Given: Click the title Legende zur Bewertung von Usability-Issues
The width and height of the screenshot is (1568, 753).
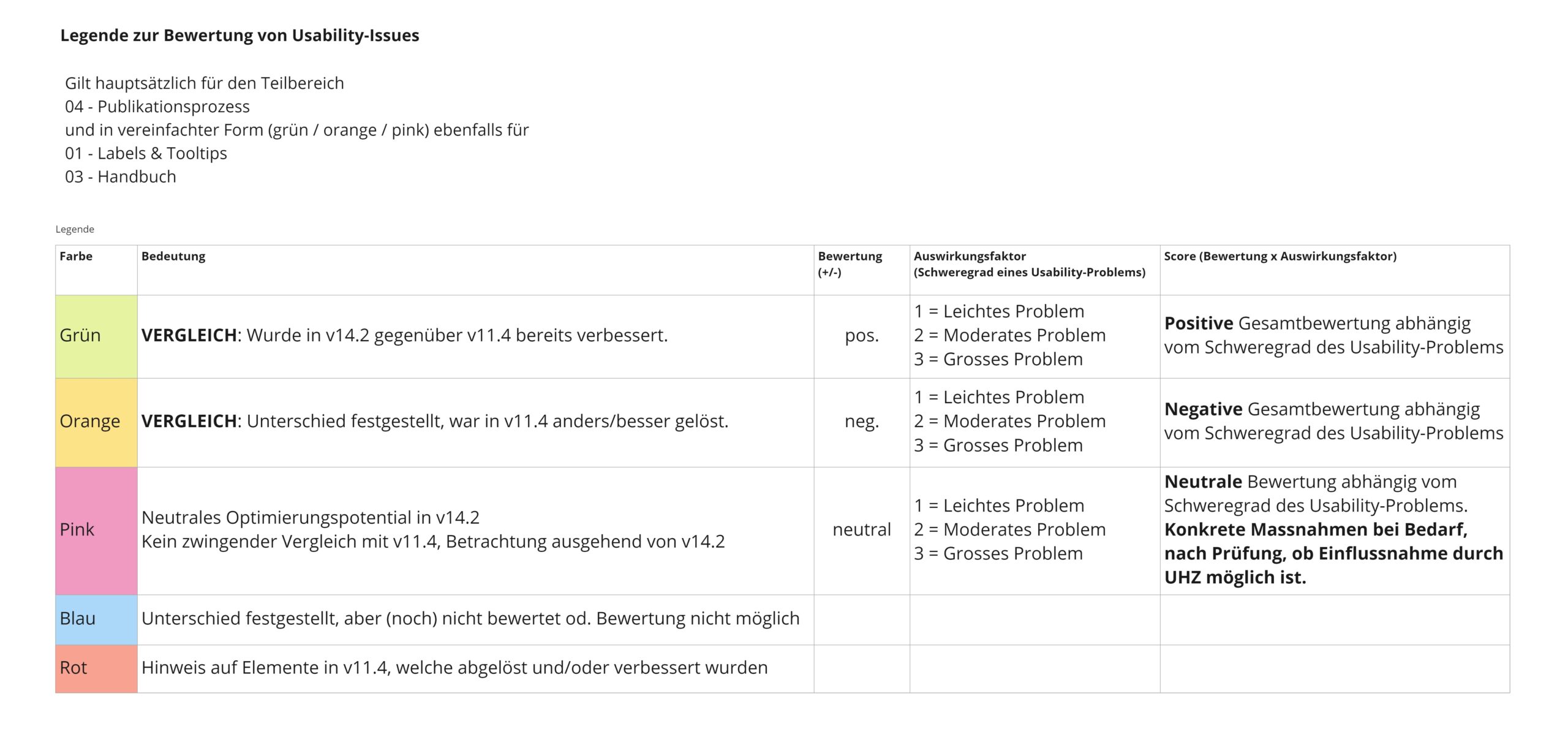Looking at the screenshot, I should click(239, 36).
